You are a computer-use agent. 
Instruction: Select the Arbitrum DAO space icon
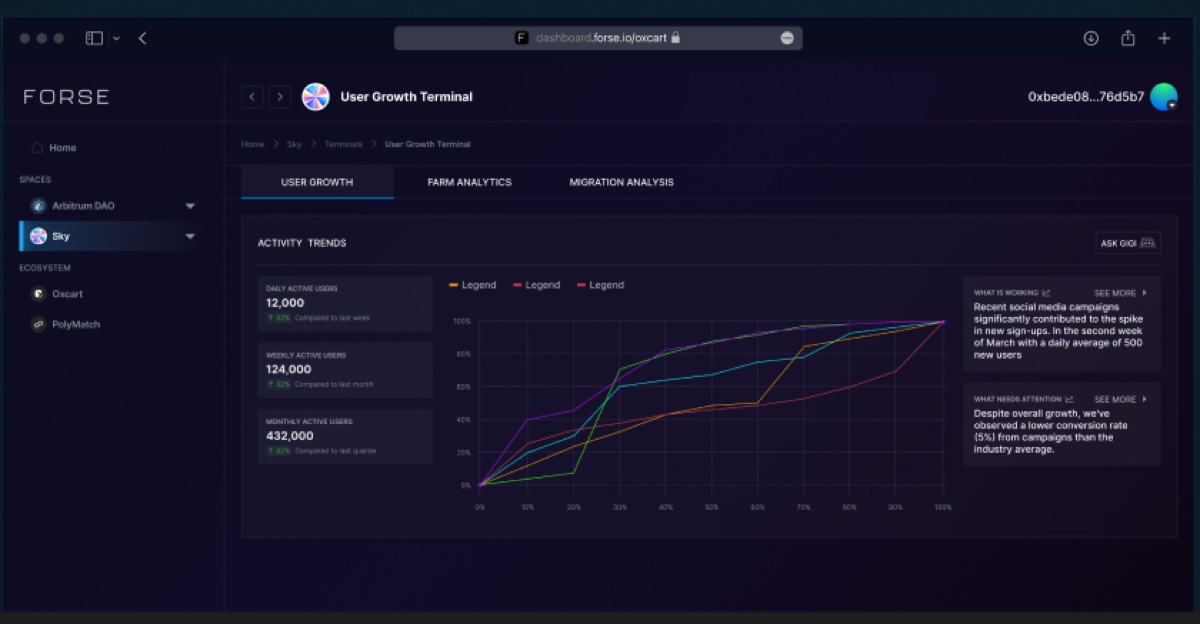point(38,206)
